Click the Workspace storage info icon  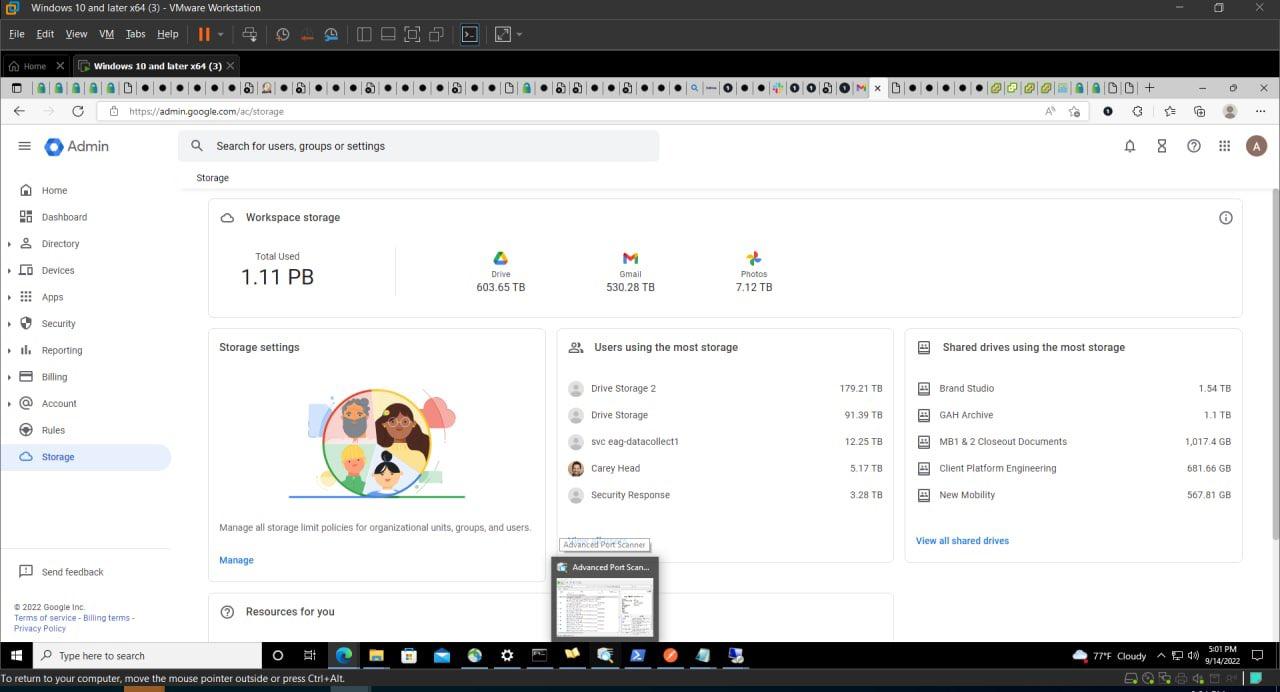pos(1225,218)
